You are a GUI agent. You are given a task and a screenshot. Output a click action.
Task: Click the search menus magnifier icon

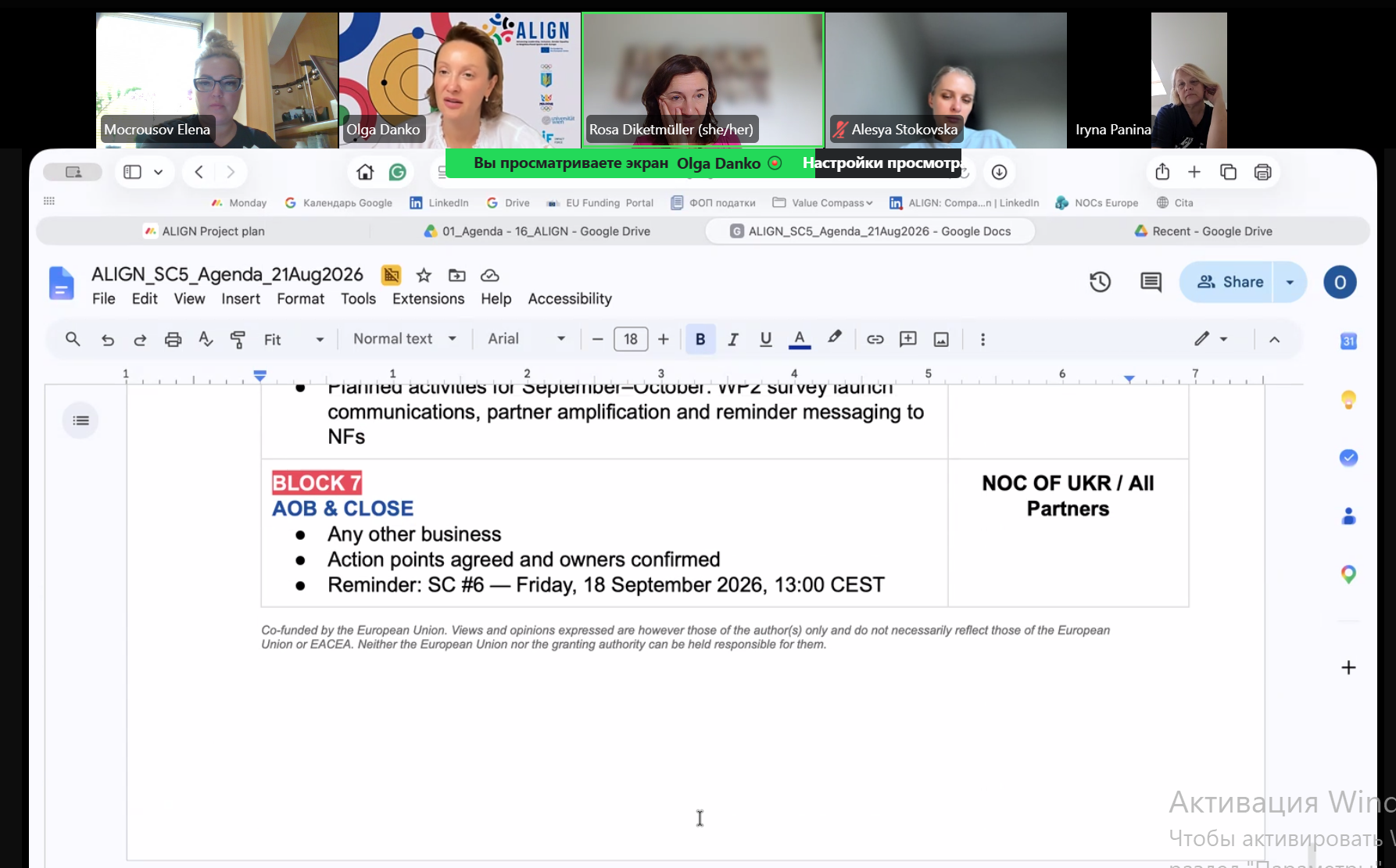coord(73,339)
